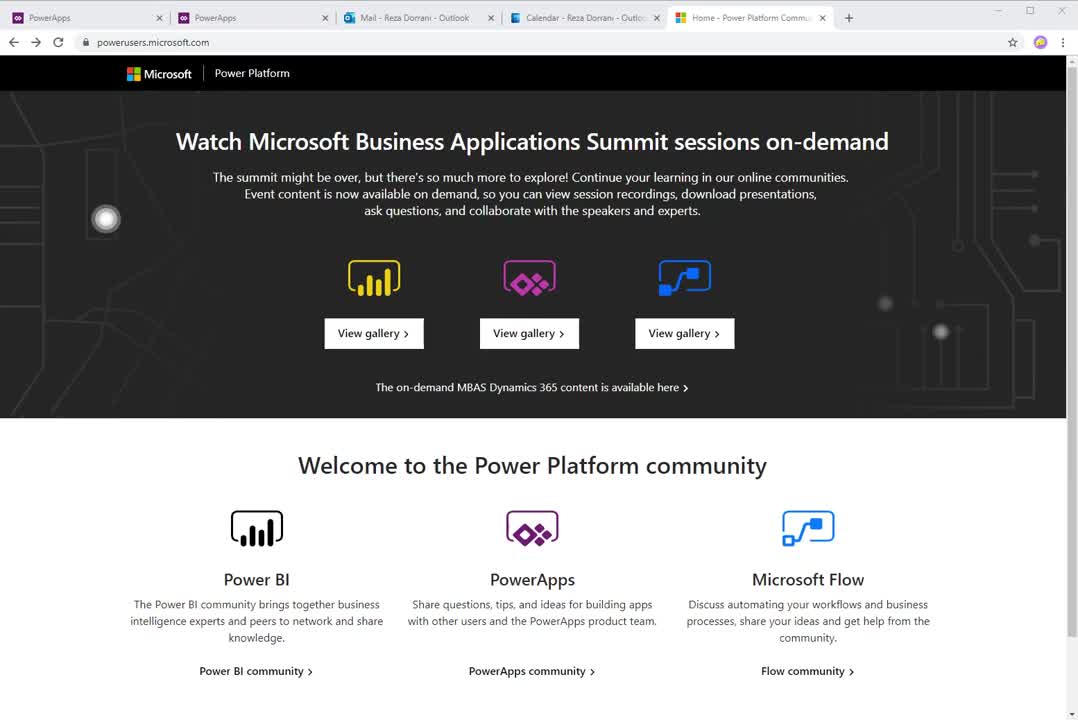Click purple PowerApps community icon
The image size is (1078, 720).
(532, 528)
